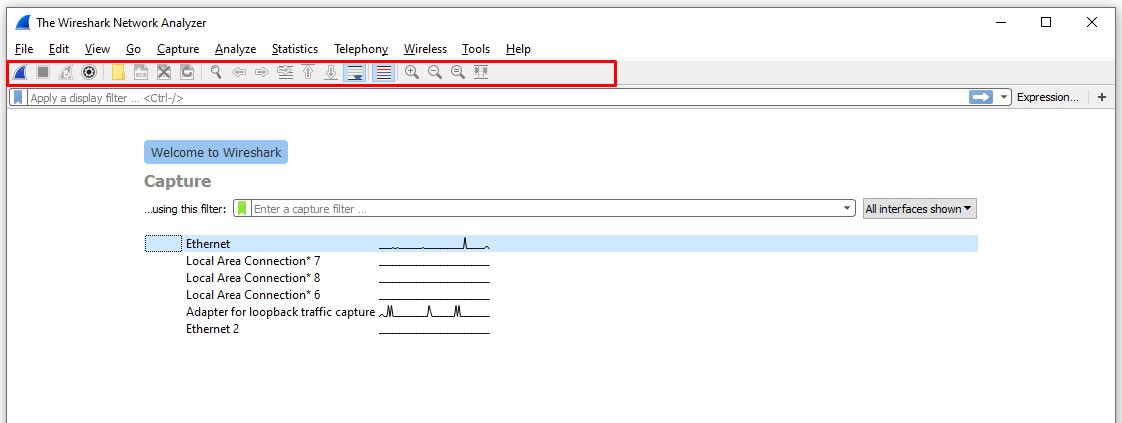The width and height of the screenshot is (1122, 423).
Task: Restart the current capture
Action: click(66, 72)
